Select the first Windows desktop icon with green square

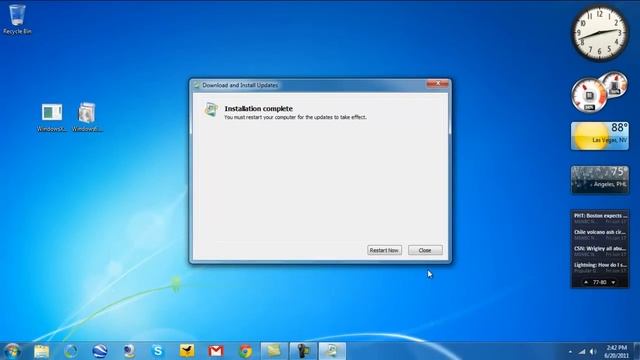(52, 118)
